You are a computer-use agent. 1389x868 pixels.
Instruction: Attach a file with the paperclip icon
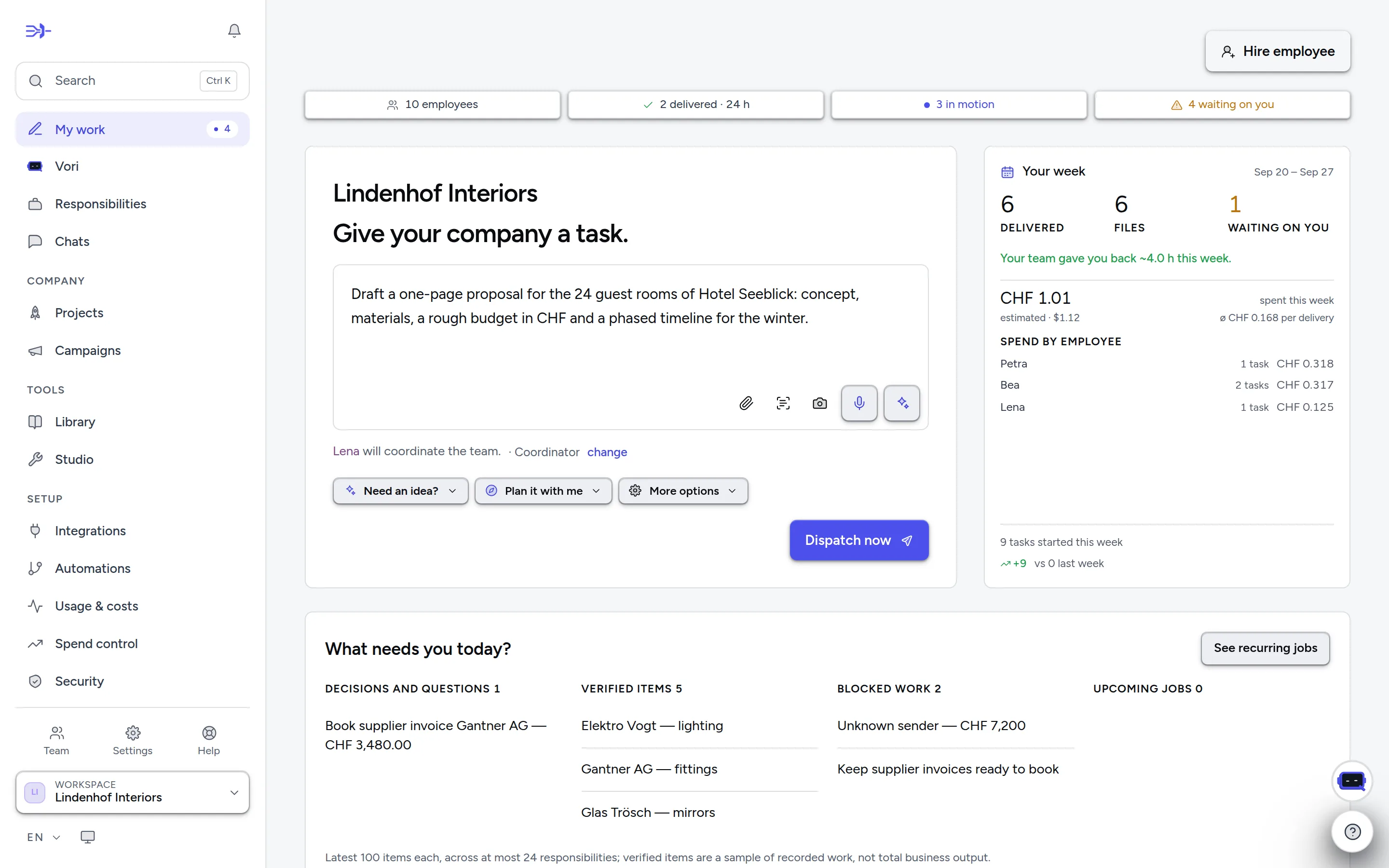[x=746, y=403]
